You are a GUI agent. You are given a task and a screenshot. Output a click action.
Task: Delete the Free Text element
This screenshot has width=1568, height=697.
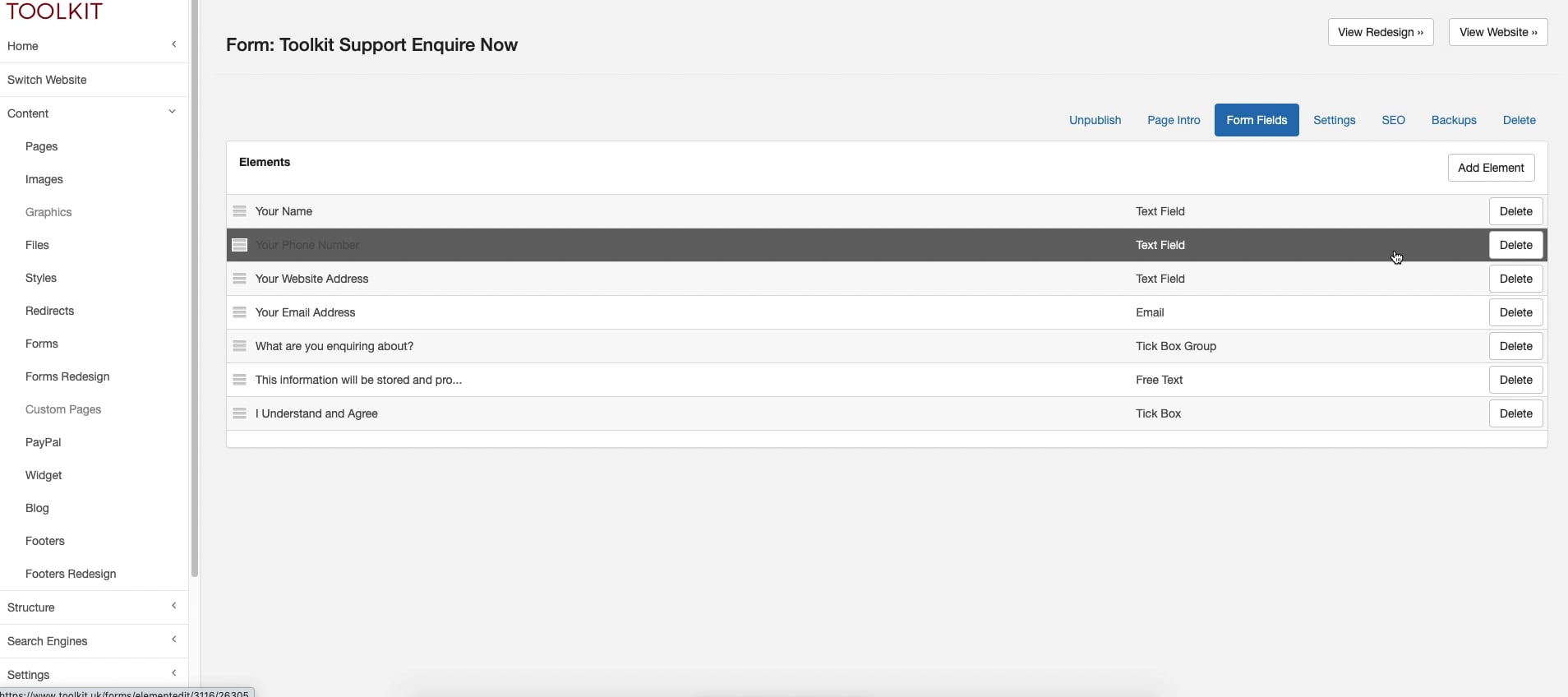pos(1515,380)
